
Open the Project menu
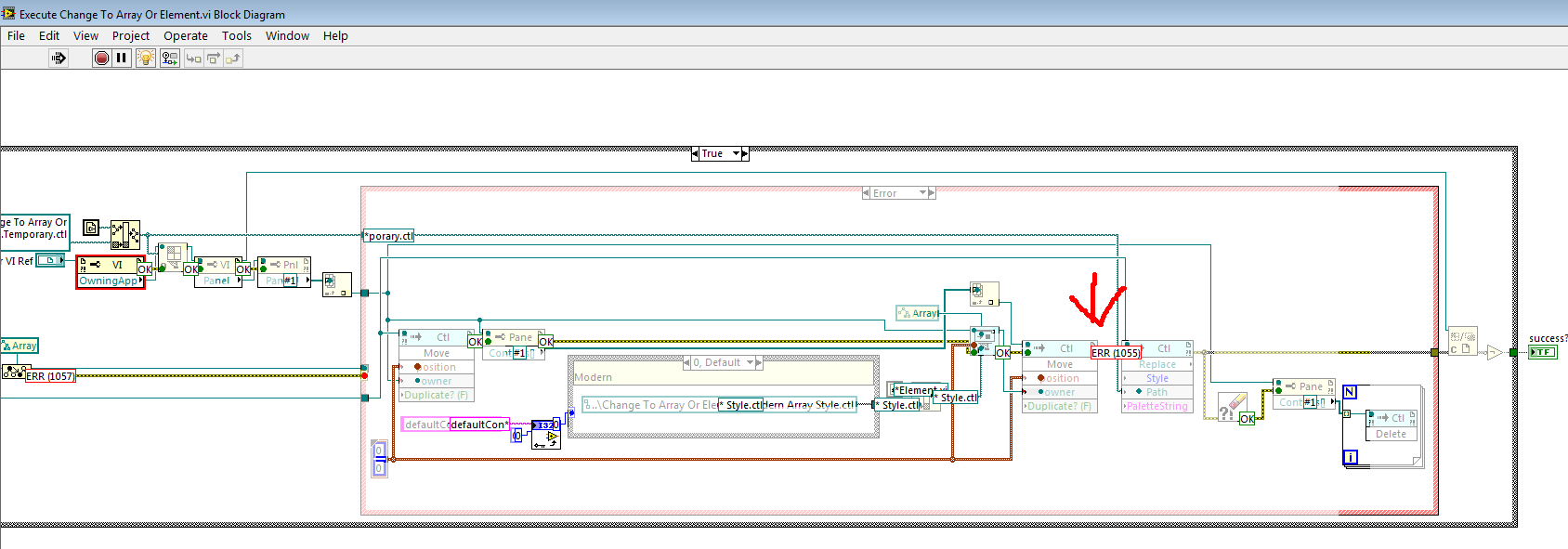click(131, 35)
